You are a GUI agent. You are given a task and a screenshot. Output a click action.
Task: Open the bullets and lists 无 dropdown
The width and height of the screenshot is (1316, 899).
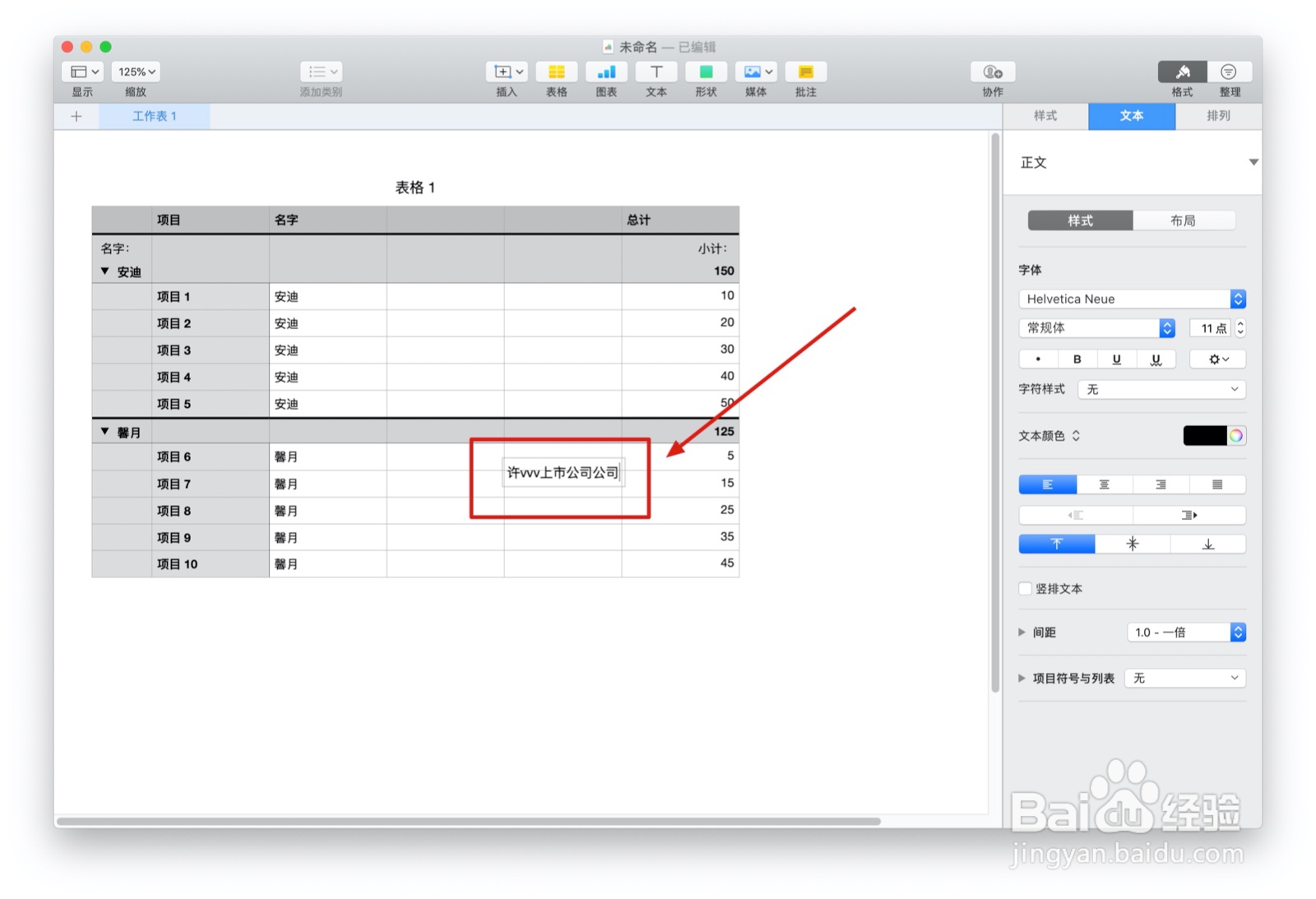[1185, 678]
